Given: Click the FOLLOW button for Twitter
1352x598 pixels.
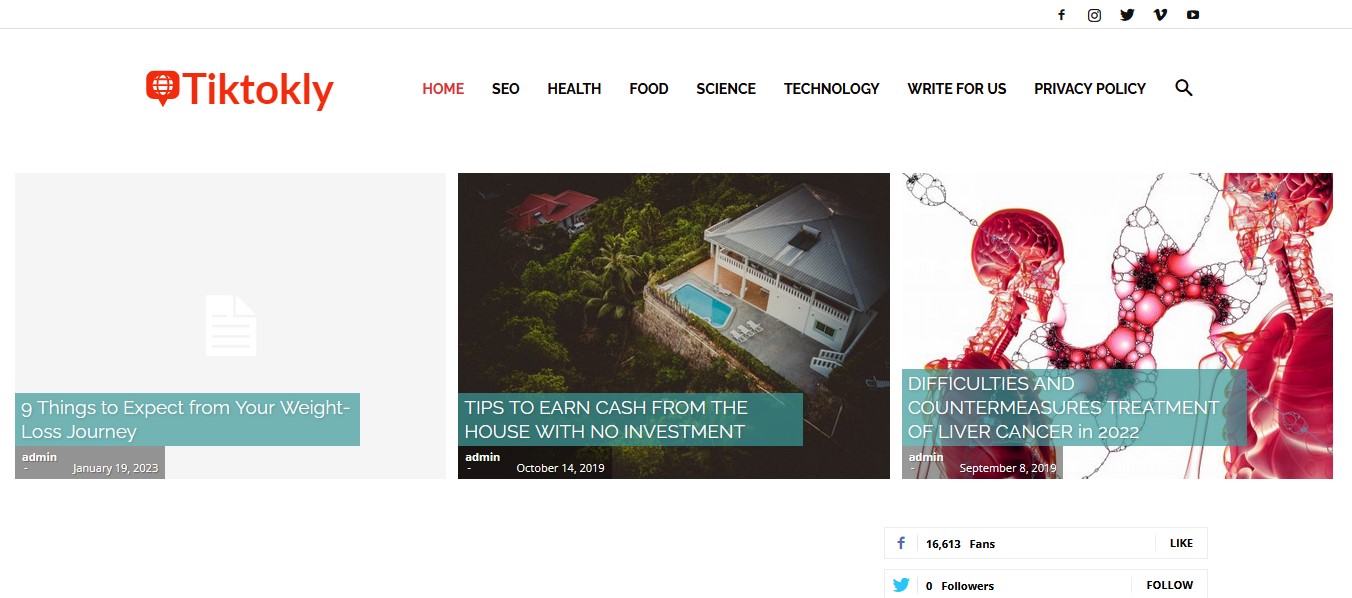Looking at the screenshot, I should (x=1170, y=585).
